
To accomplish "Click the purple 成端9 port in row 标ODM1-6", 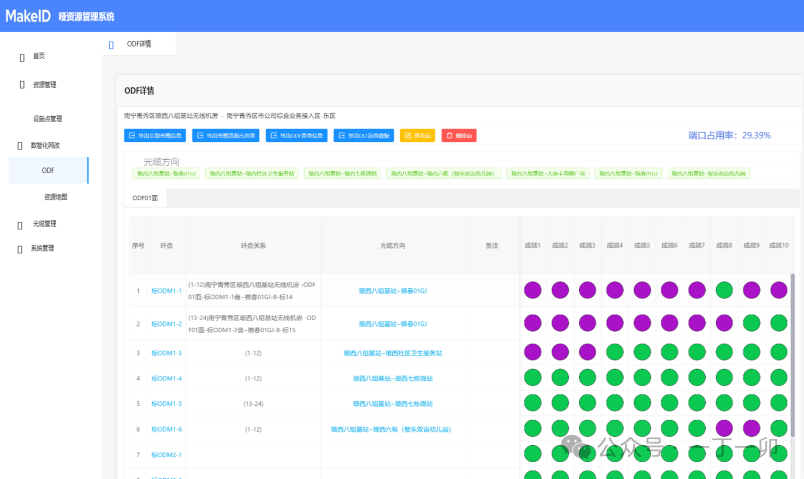I will (x=752, y=428).
